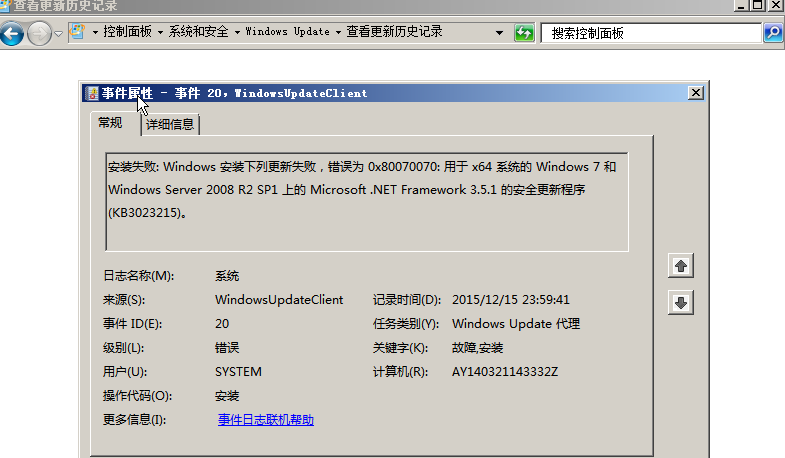
Task: Navigate to Windows Update breadcrumb
Action: [287, 32]
